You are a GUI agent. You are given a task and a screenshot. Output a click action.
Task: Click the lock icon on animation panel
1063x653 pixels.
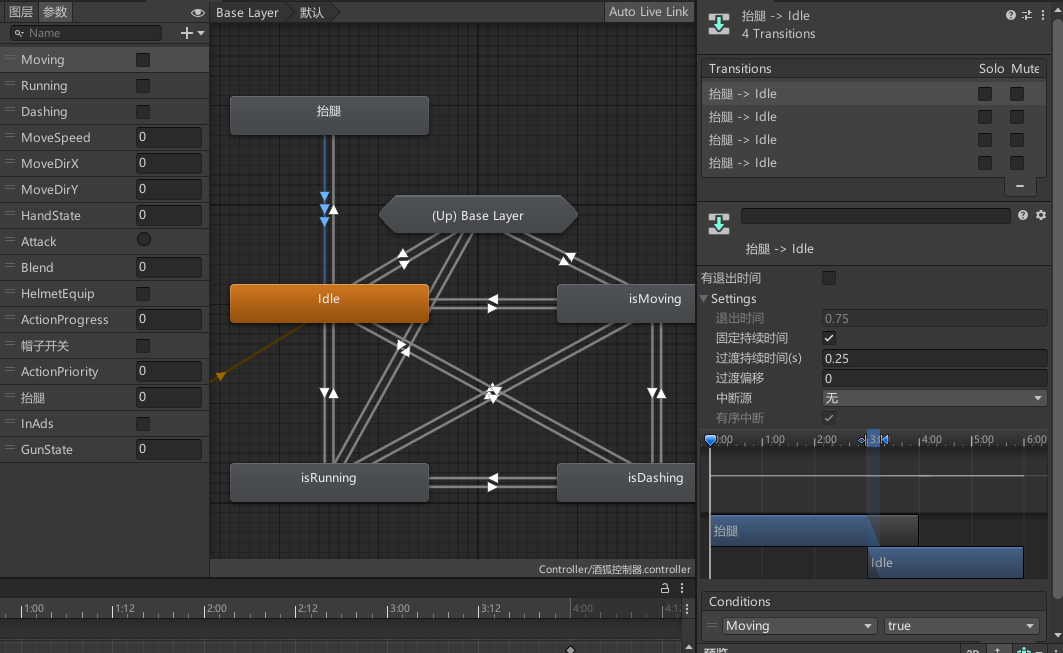click(x=665, y=589)
